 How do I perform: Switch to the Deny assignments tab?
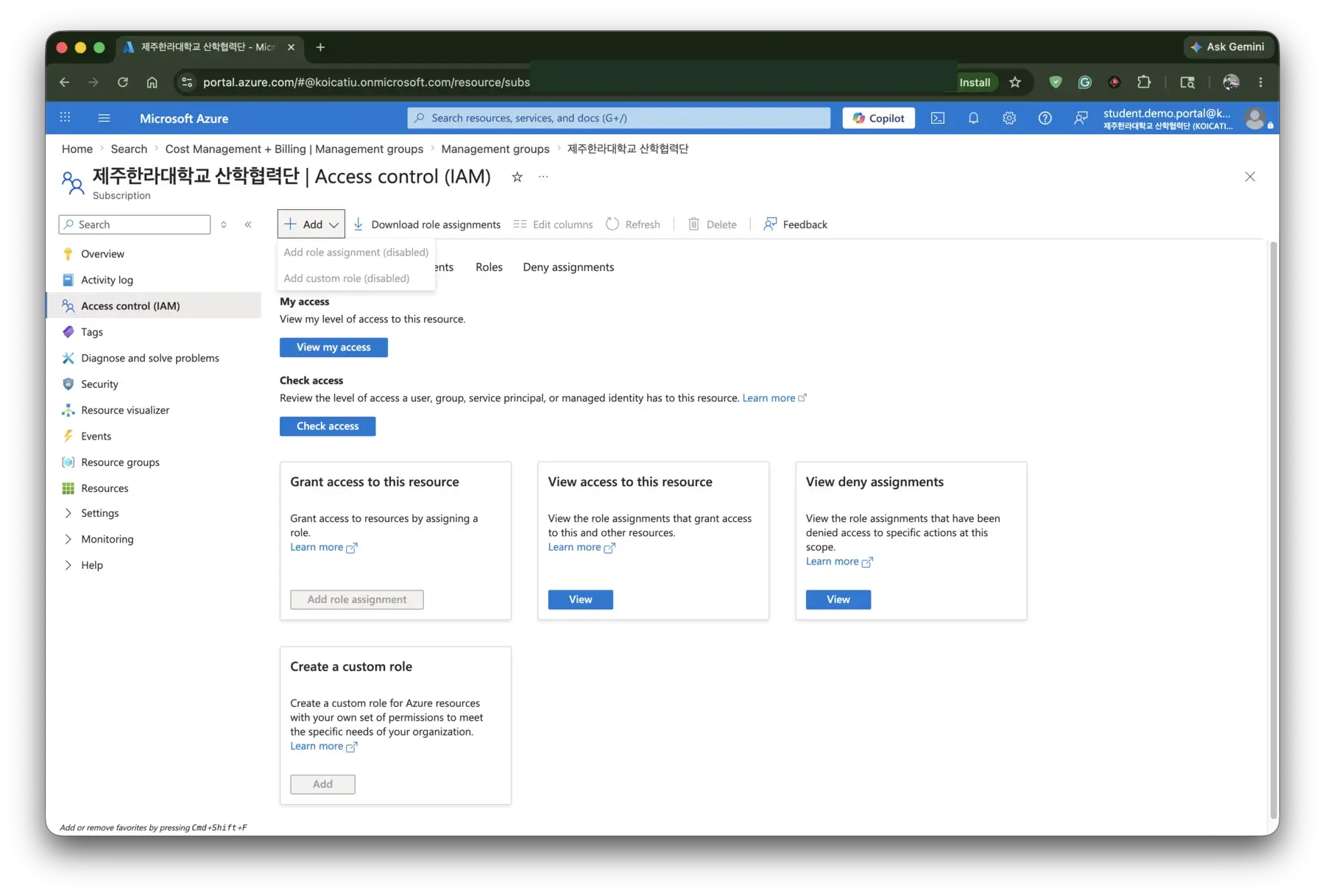click(568, 267)
